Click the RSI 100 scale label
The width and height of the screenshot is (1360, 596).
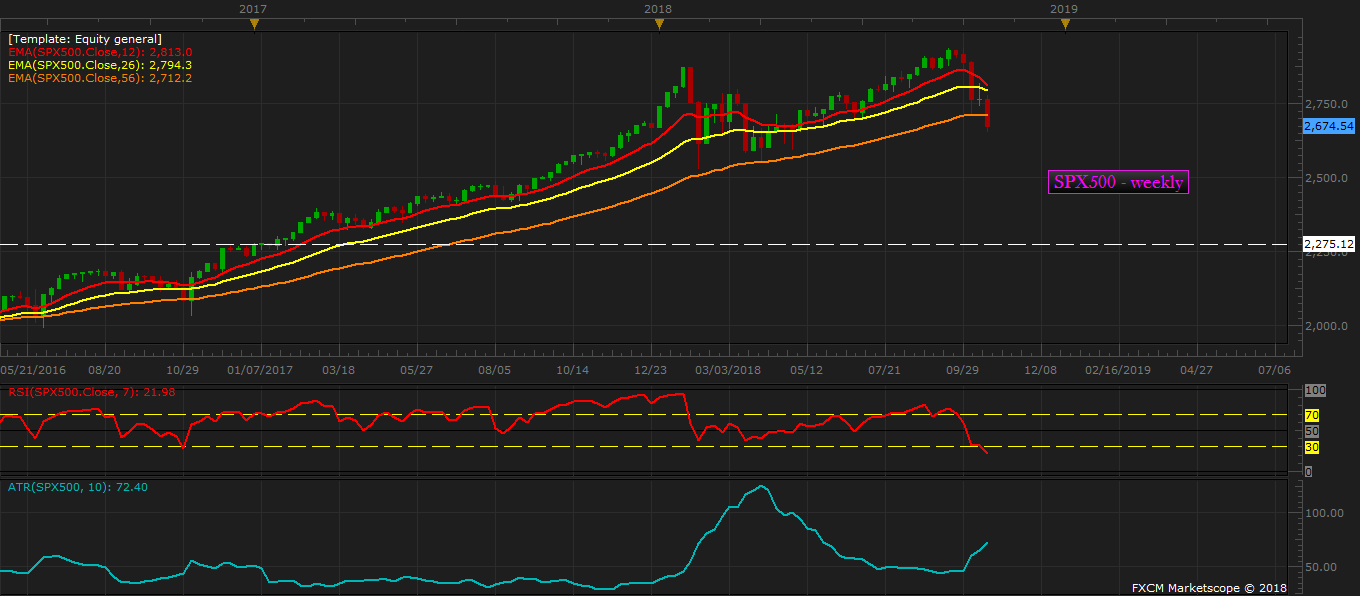[x=1315, y=390]
